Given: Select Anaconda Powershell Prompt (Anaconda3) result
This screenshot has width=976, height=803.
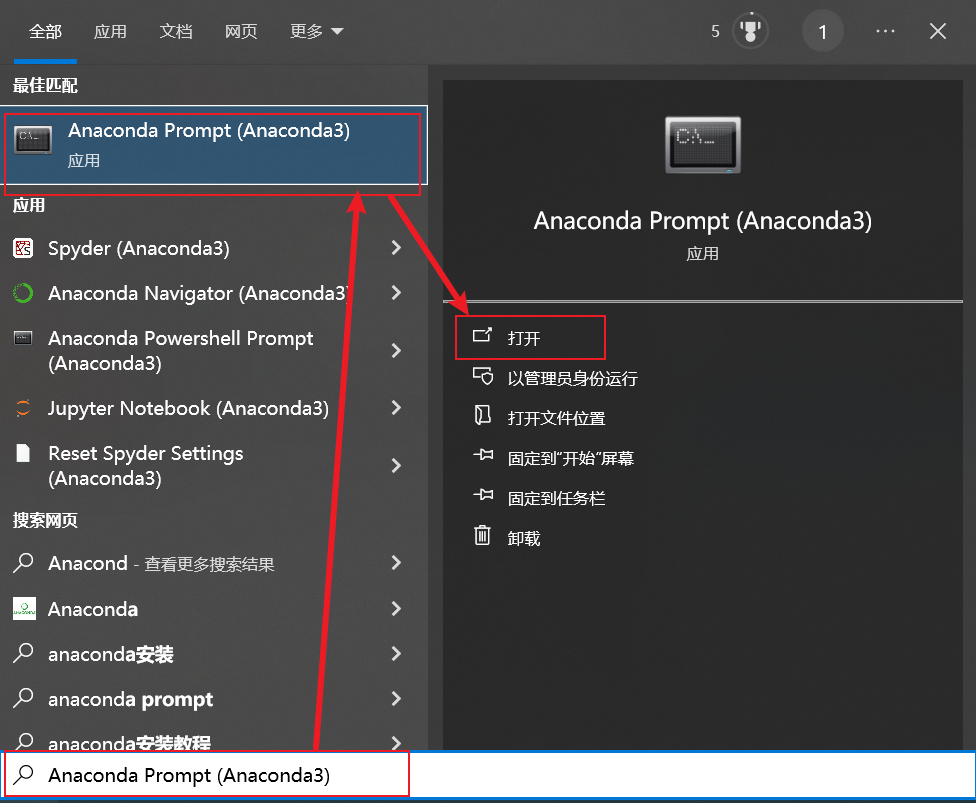Looking at the screenshot, I should [x=214, y=350].
